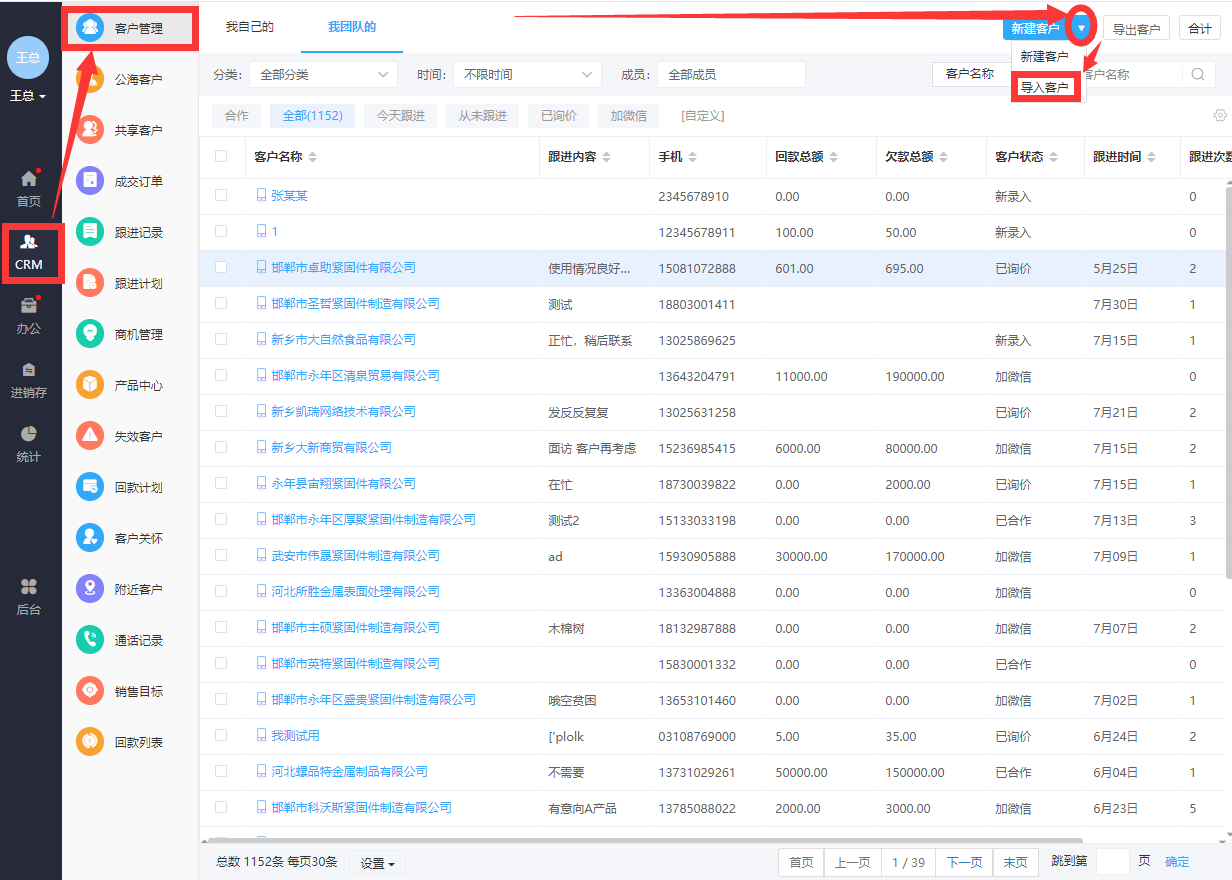Click the 导出客户 button
The image size is (1232, 880).
[x=1136, y=29]
